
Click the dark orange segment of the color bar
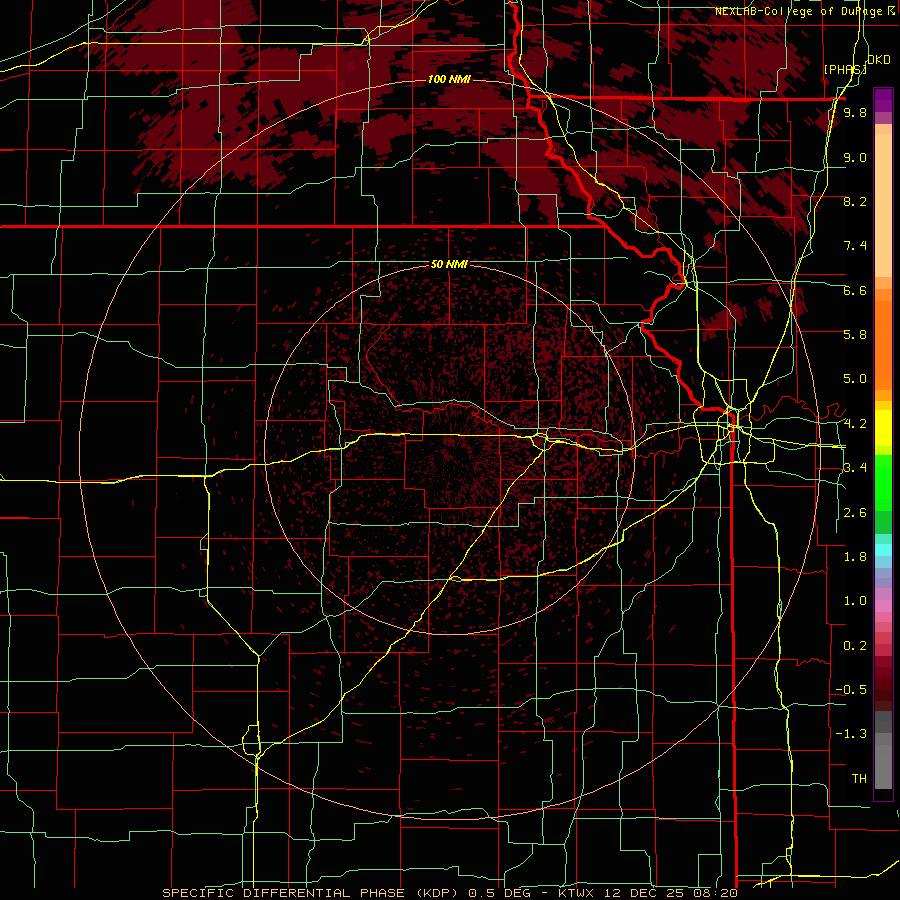[x=883, y=346]
